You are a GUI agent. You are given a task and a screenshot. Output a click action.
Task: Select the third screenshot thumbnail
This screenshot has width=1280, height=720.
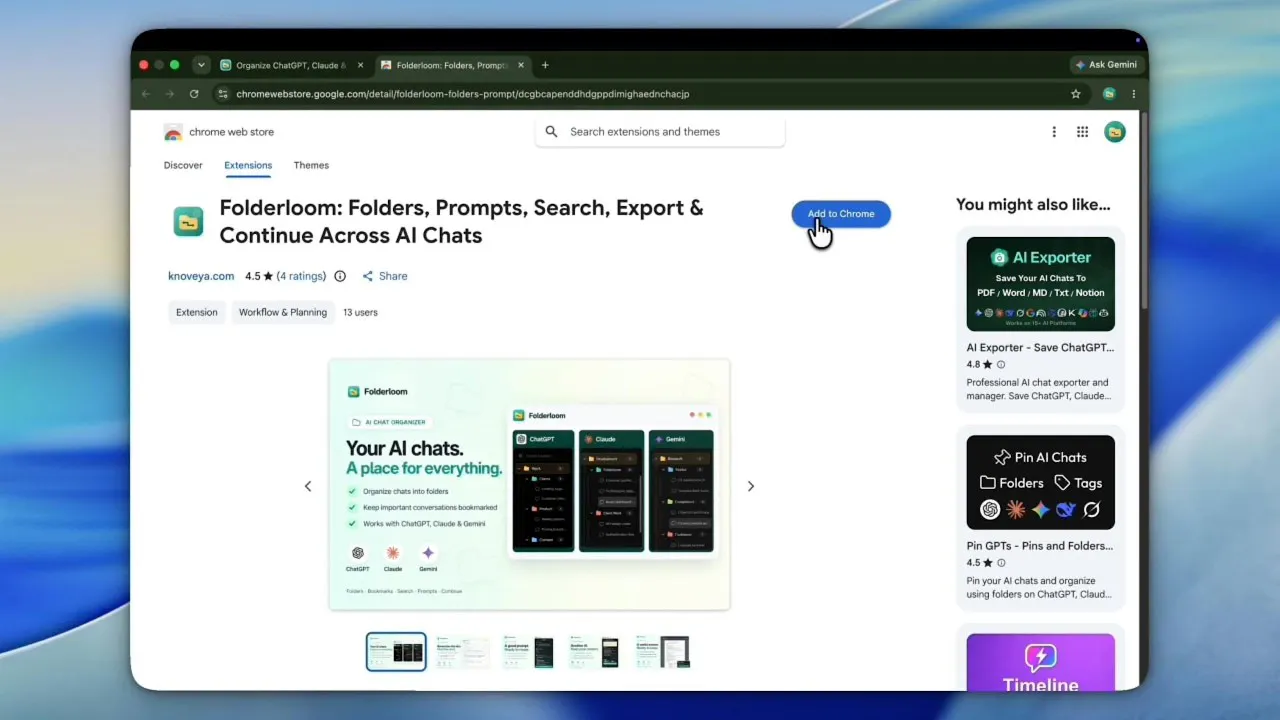(529, 652)
